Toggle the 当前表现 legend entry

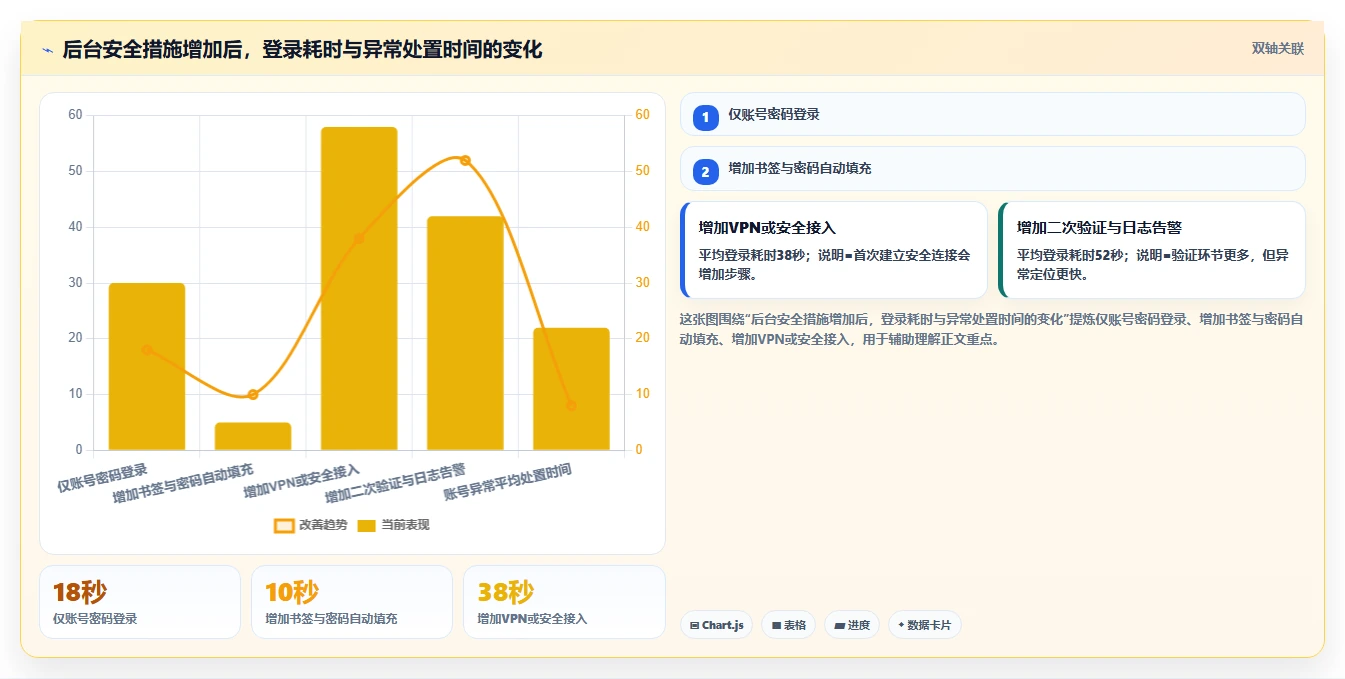coord(393,525)
